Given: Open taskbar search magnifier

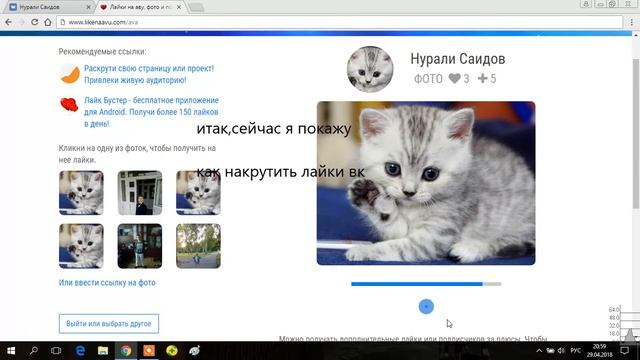Looking at the screenshot, I should pyautogui.click(x=34, y=351).
